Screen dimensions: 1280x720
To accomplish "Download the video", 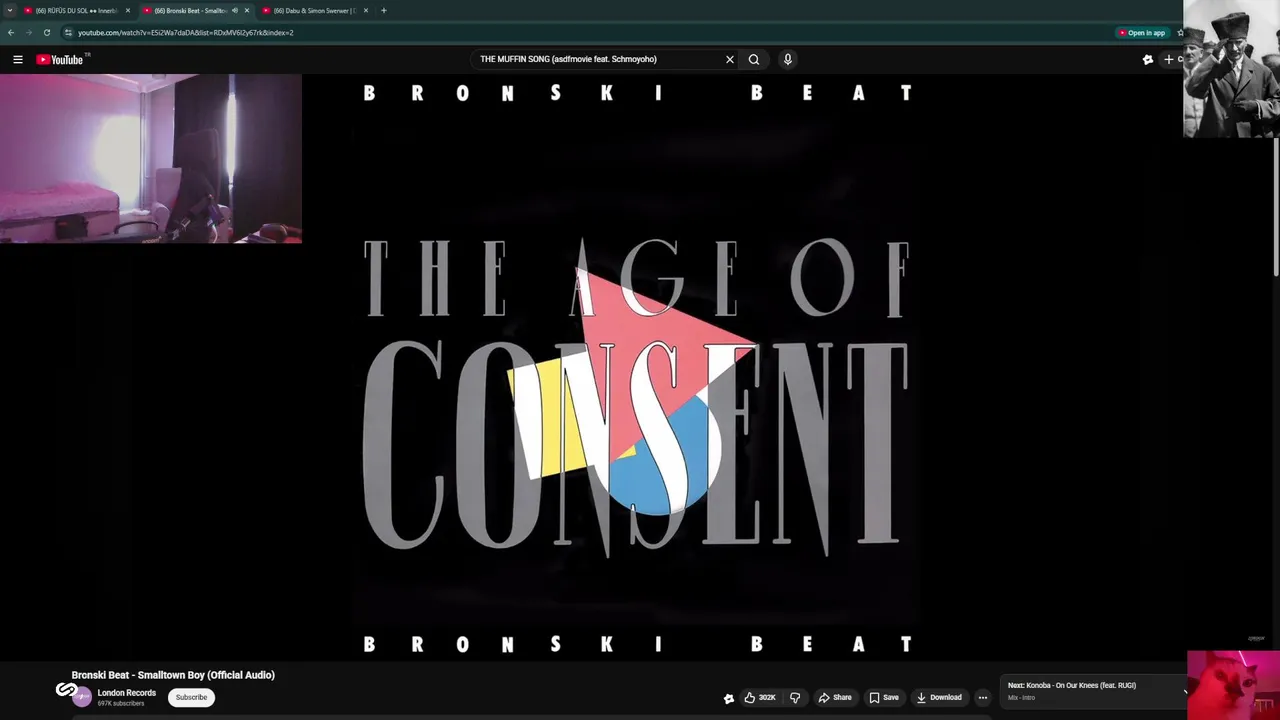I will pos(938,698).
